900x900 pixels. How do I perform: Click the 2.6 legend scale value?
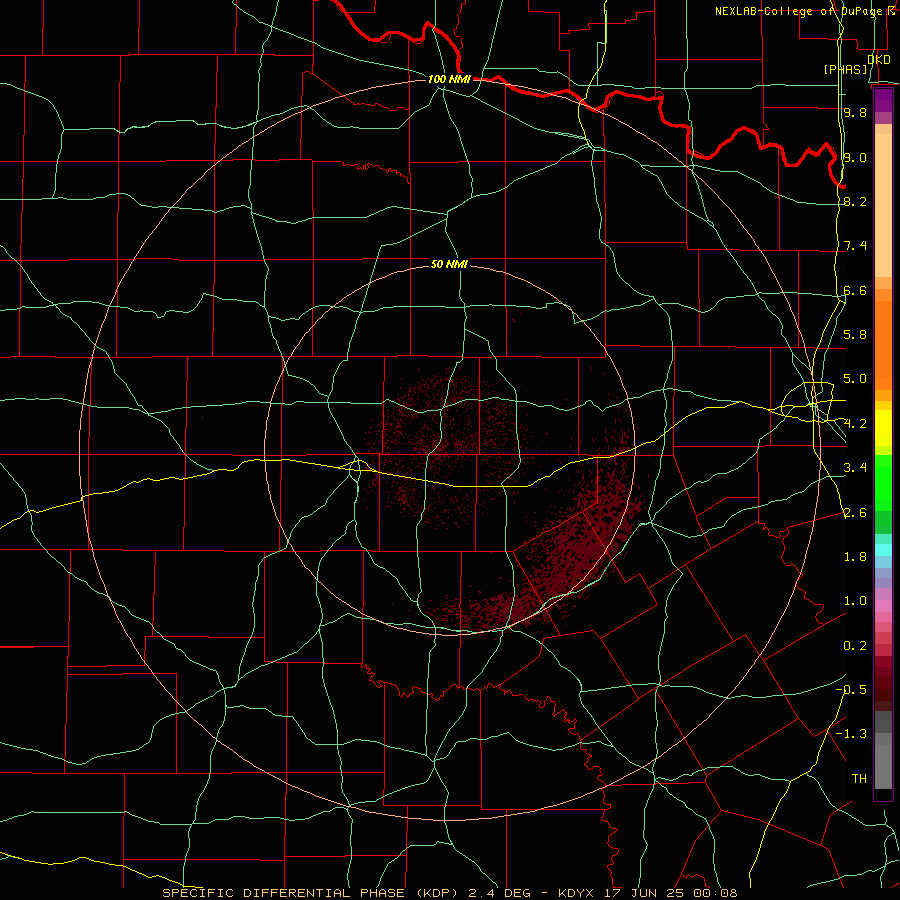point(855,513)
